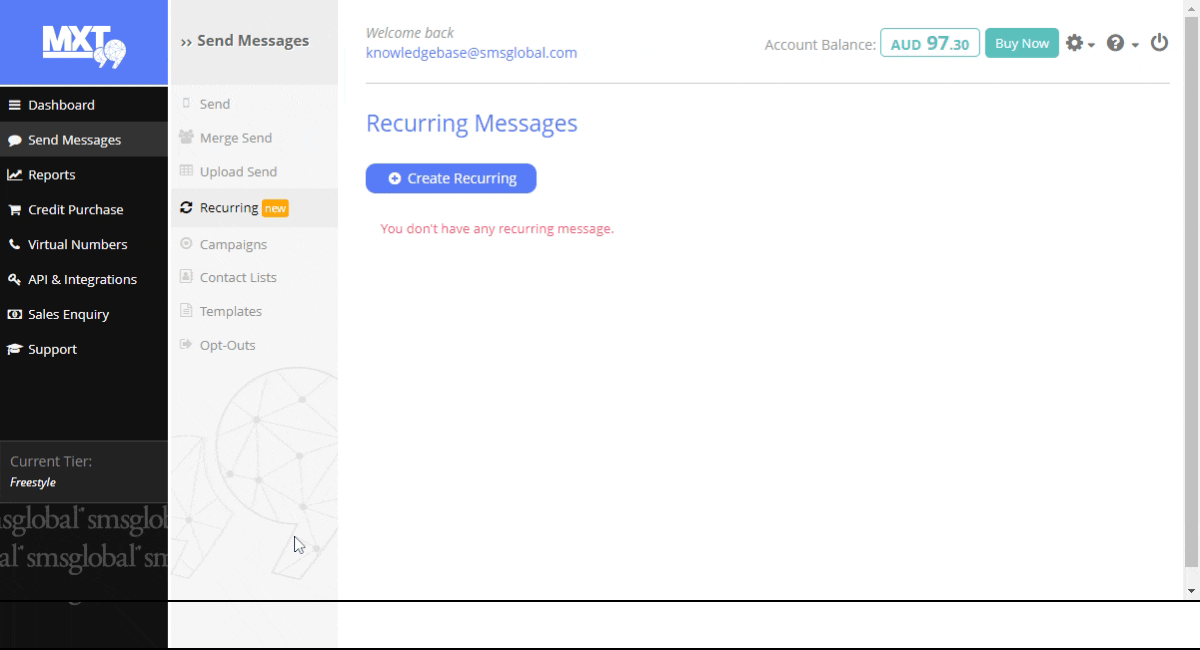Click the Buy Now button
Screen dimensions: 1200x650
[x=1021, y=43]
